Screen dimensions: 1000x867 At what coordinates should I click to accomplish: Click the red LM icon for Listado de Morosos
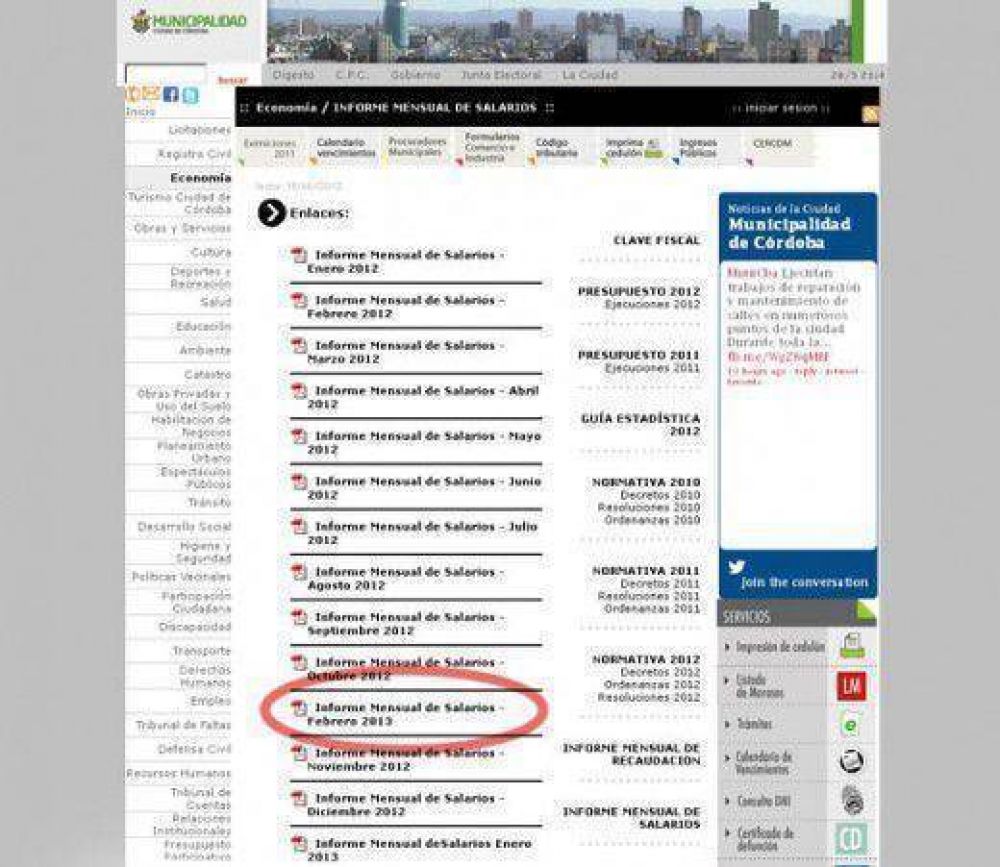(852, 686)
